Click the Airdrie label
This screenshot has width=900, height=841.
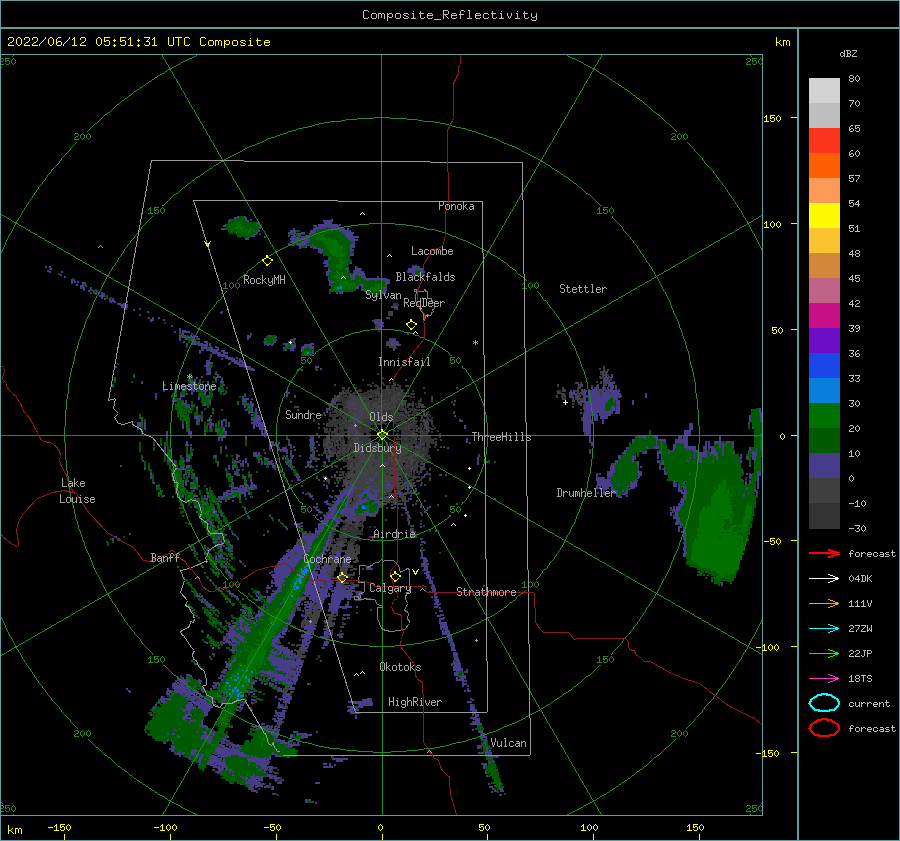(394, 534)
